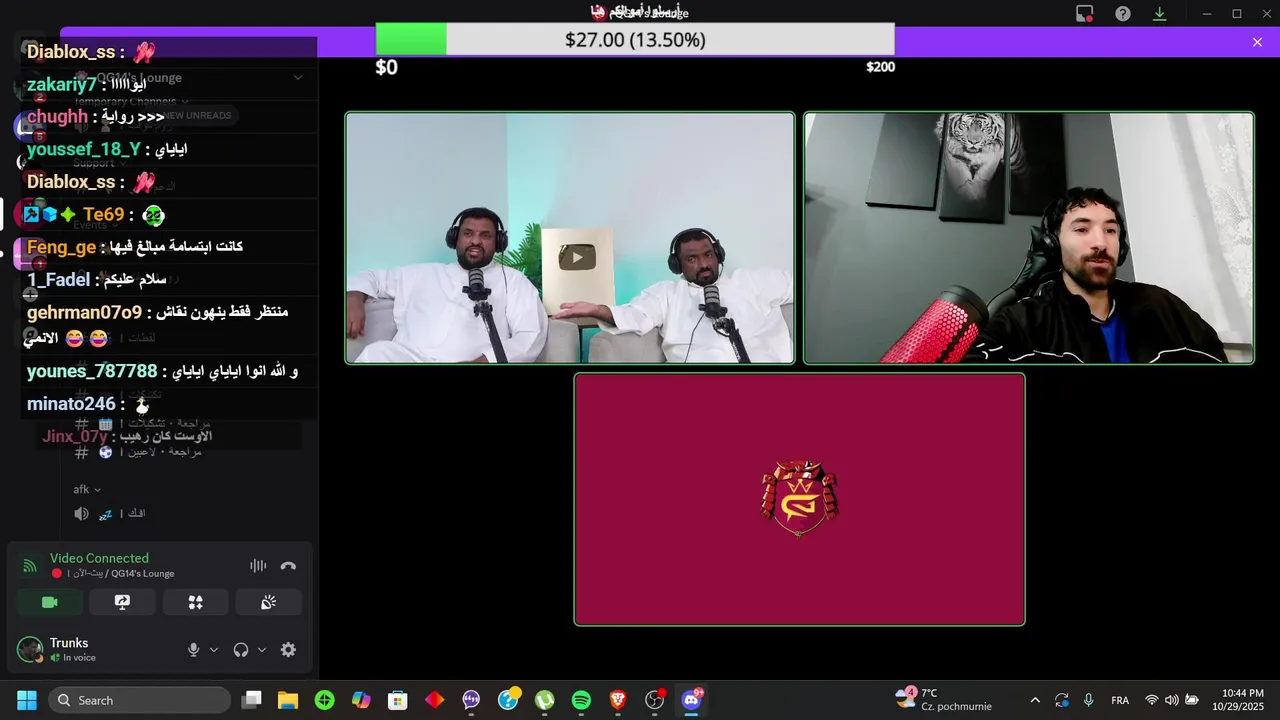Open the inbox icon with red dot

click(x=1085, y=14)
